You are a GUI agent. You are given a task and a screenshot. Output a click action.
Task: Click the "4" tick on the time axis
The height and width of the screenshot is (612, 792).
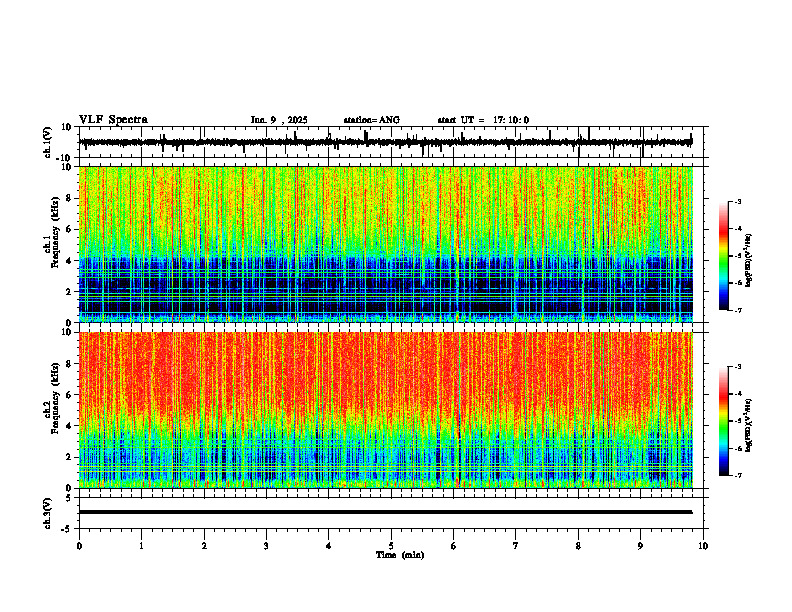click(329, 546)
